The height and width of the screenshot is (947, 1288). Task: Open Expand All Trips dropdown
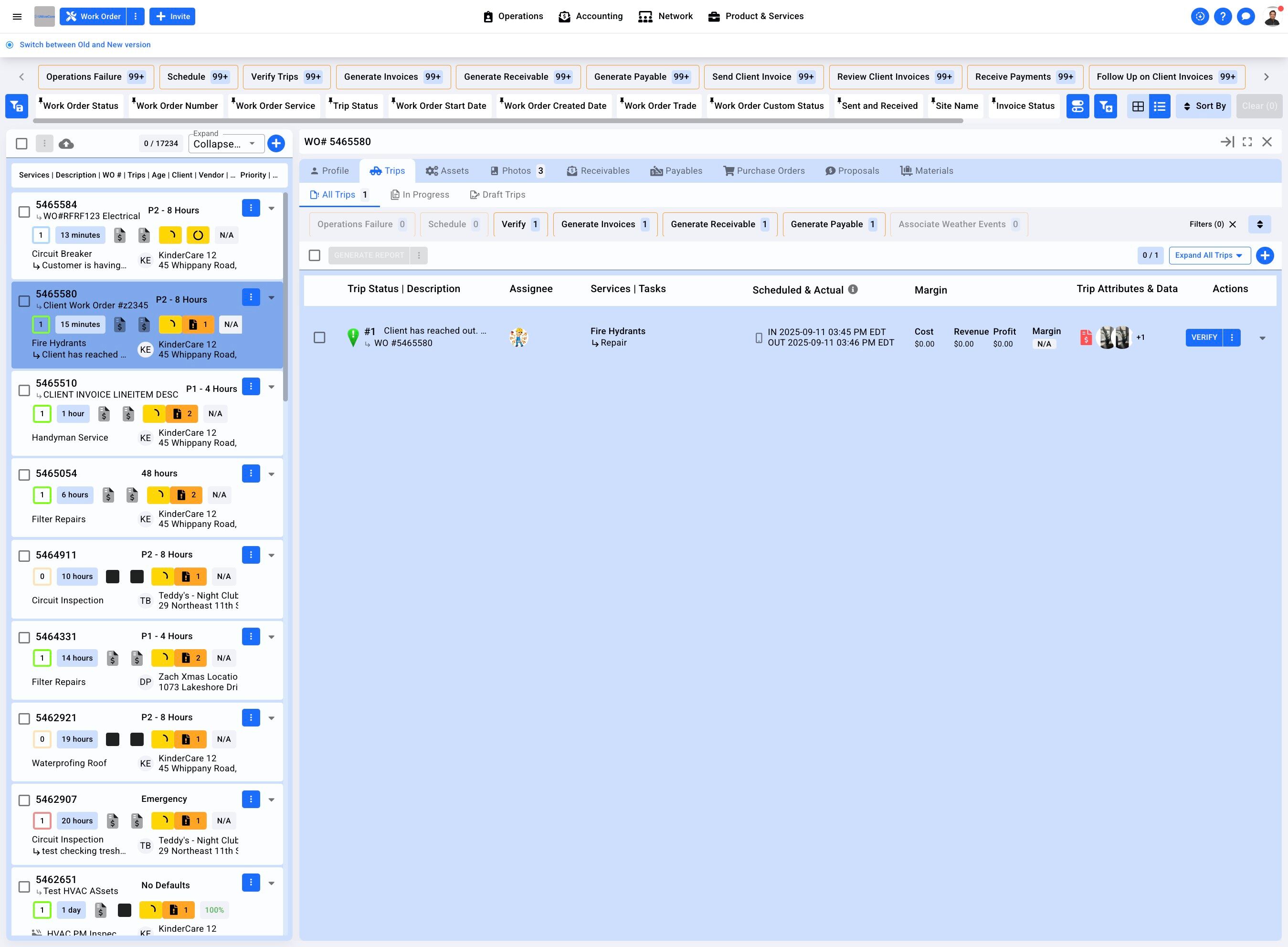point(1209,255)
